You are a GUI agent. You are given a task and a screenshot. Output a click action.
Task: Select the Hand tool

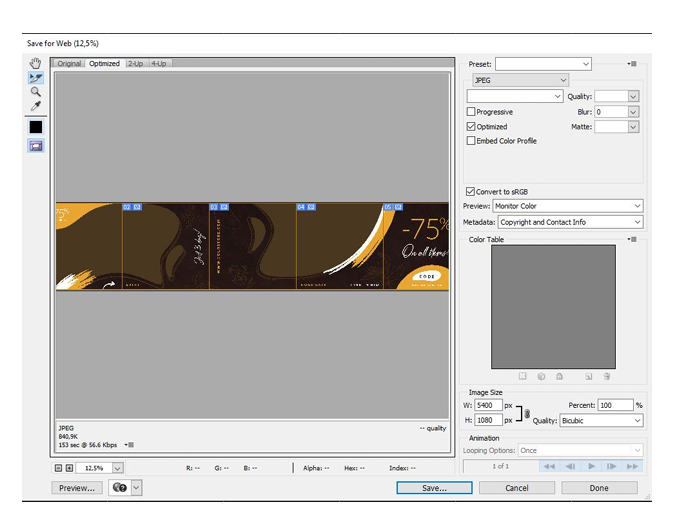[36, 63]
